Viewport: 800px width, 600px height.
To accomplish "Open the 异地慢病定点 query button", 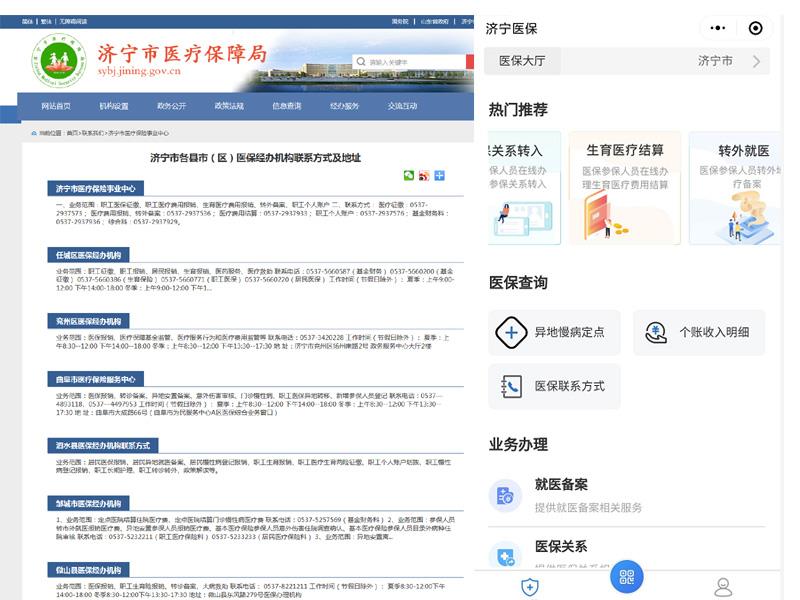I will [555, 333].
